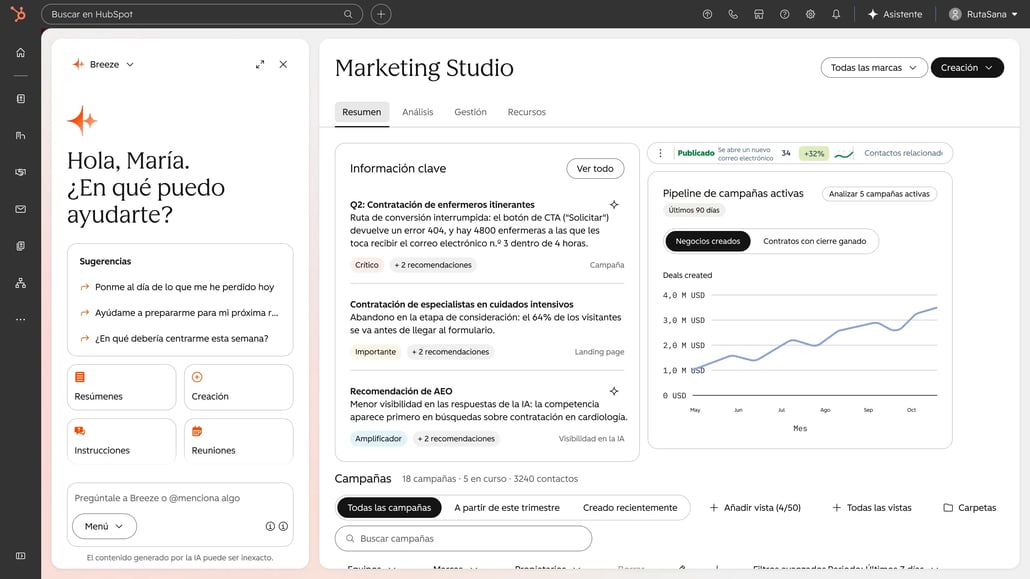Open the Breeze agent dropdown
This screenshot has height=579, width=1030.
coord(103,64)
